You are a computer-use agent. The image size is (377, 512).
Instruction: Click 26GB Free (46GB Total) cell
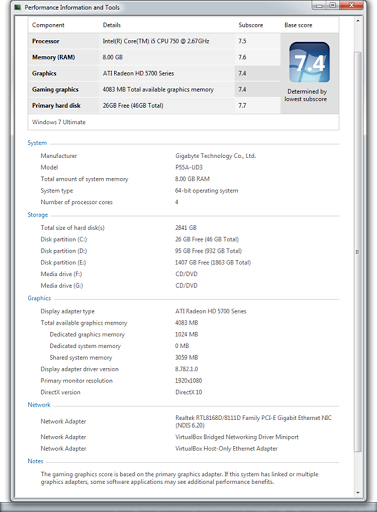pos(133,106)
